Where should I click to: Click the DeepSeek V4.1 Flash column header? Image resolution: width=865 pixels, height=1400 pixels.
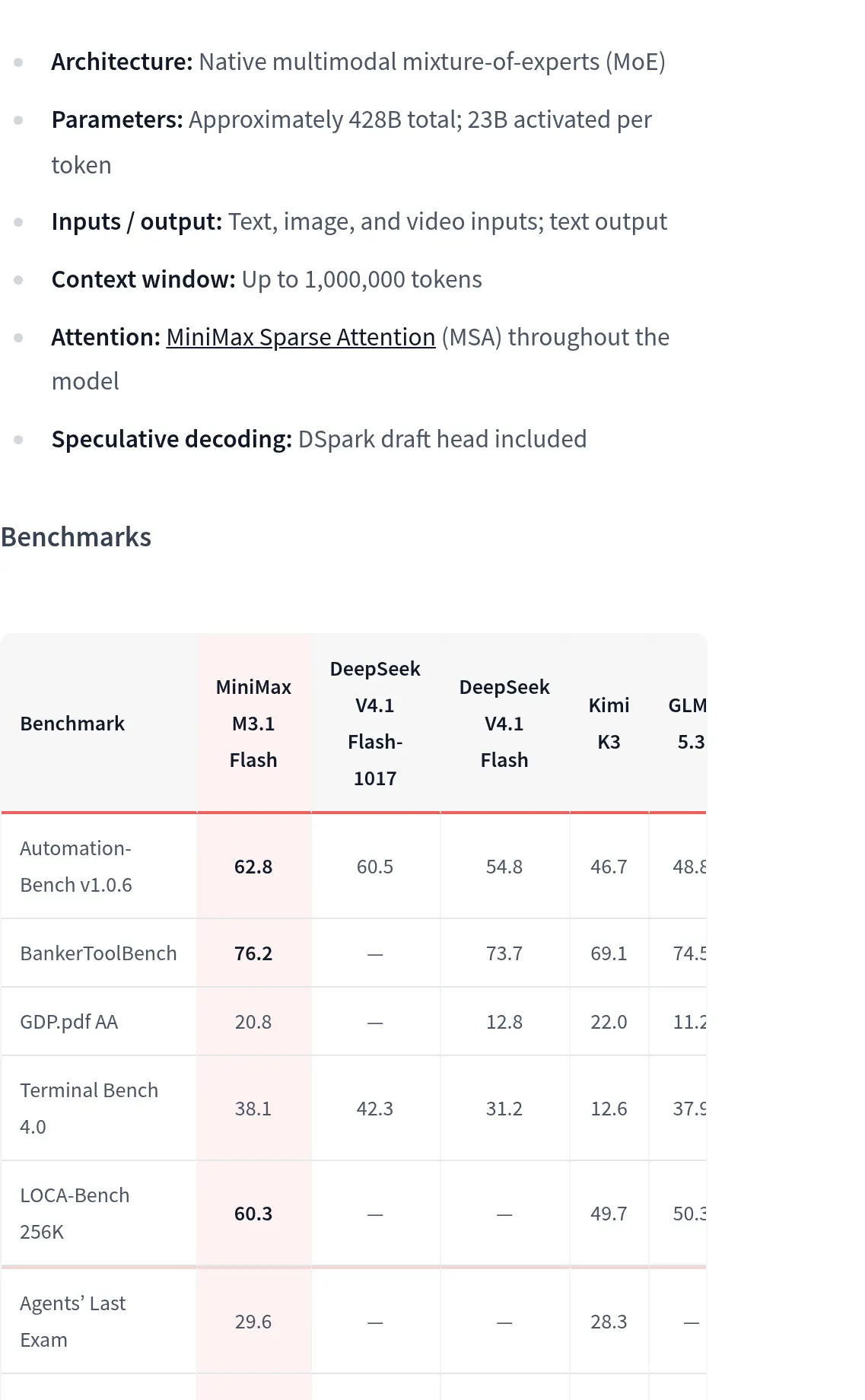(x=504, y=724)
